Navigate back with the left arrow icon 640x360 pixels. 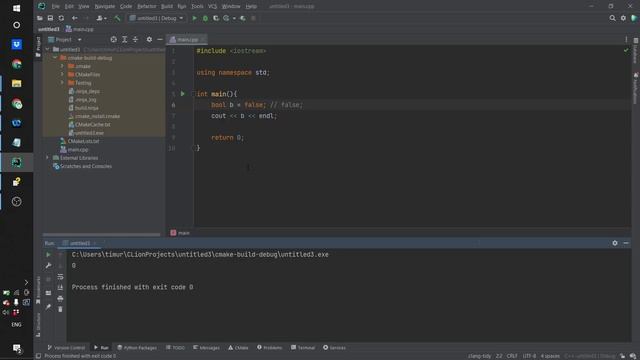[x=74, y=18]
